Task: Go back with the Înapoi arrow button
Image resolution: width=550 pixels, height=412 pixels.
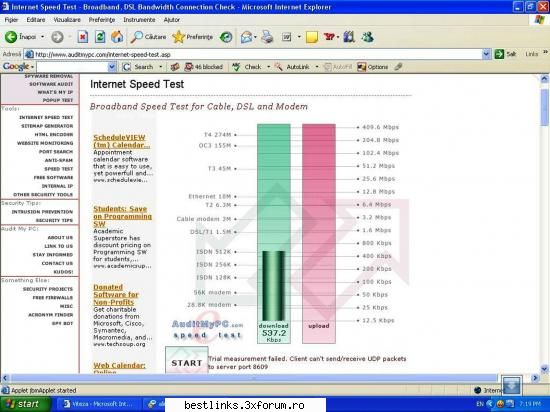Action: point(20,37)
